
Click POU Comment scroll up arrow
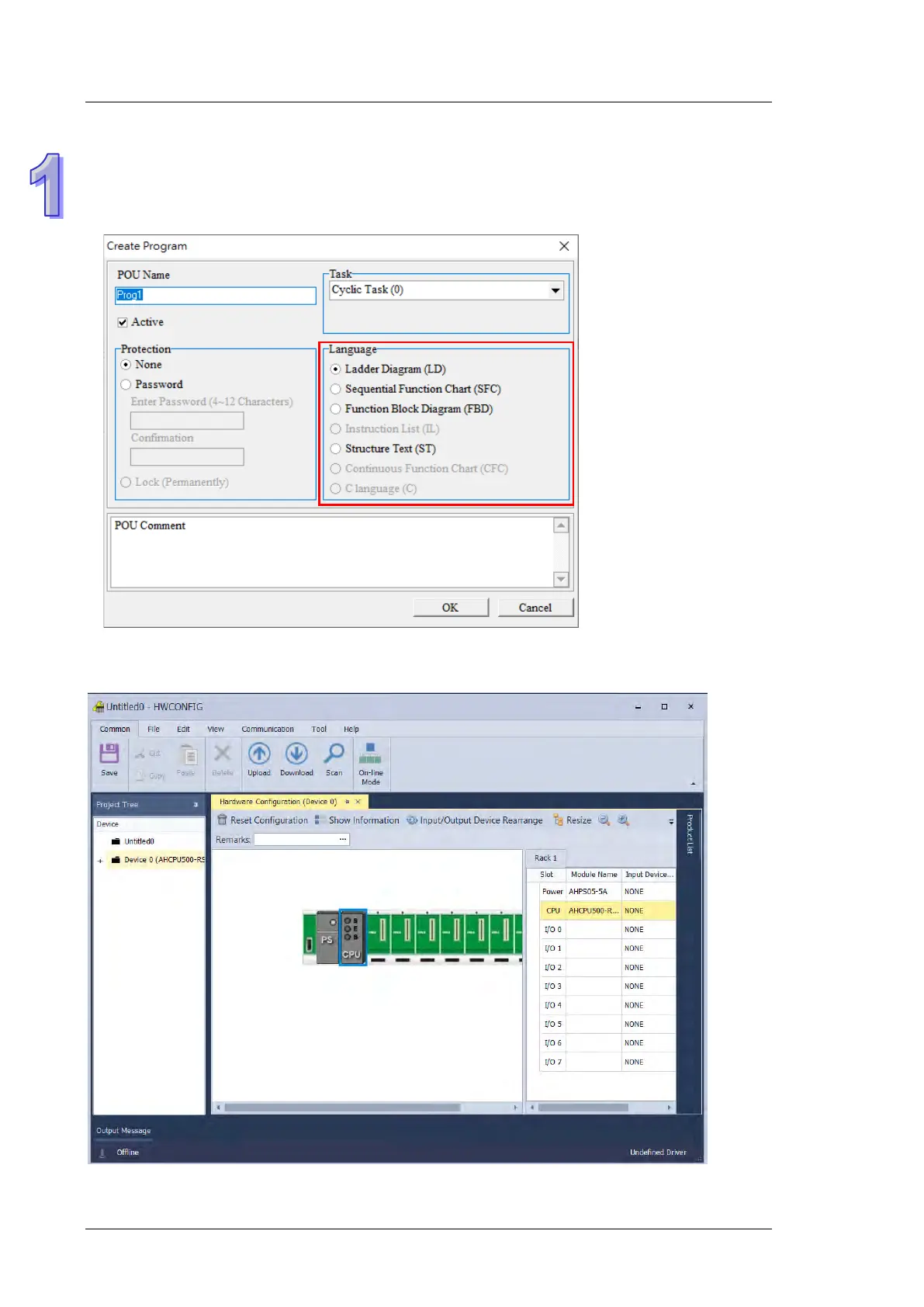(x=561, y=525)
